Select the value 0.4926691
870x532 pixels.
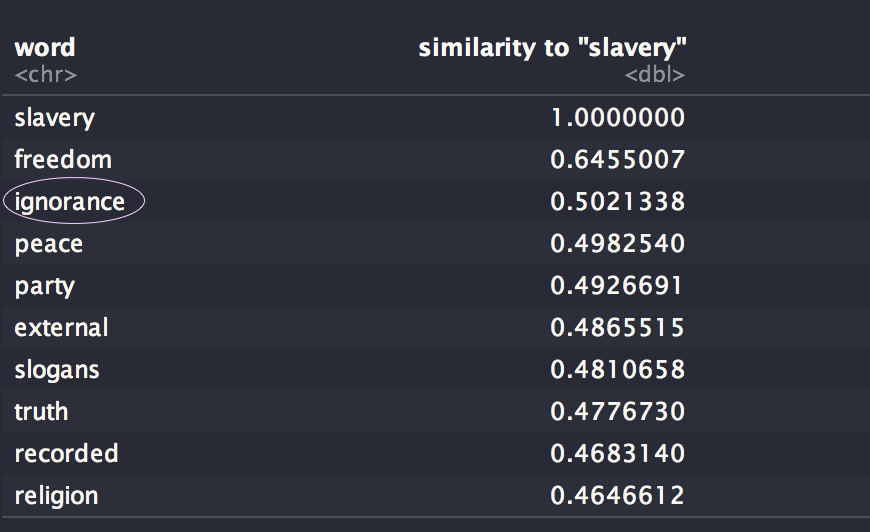coord(617,286)
